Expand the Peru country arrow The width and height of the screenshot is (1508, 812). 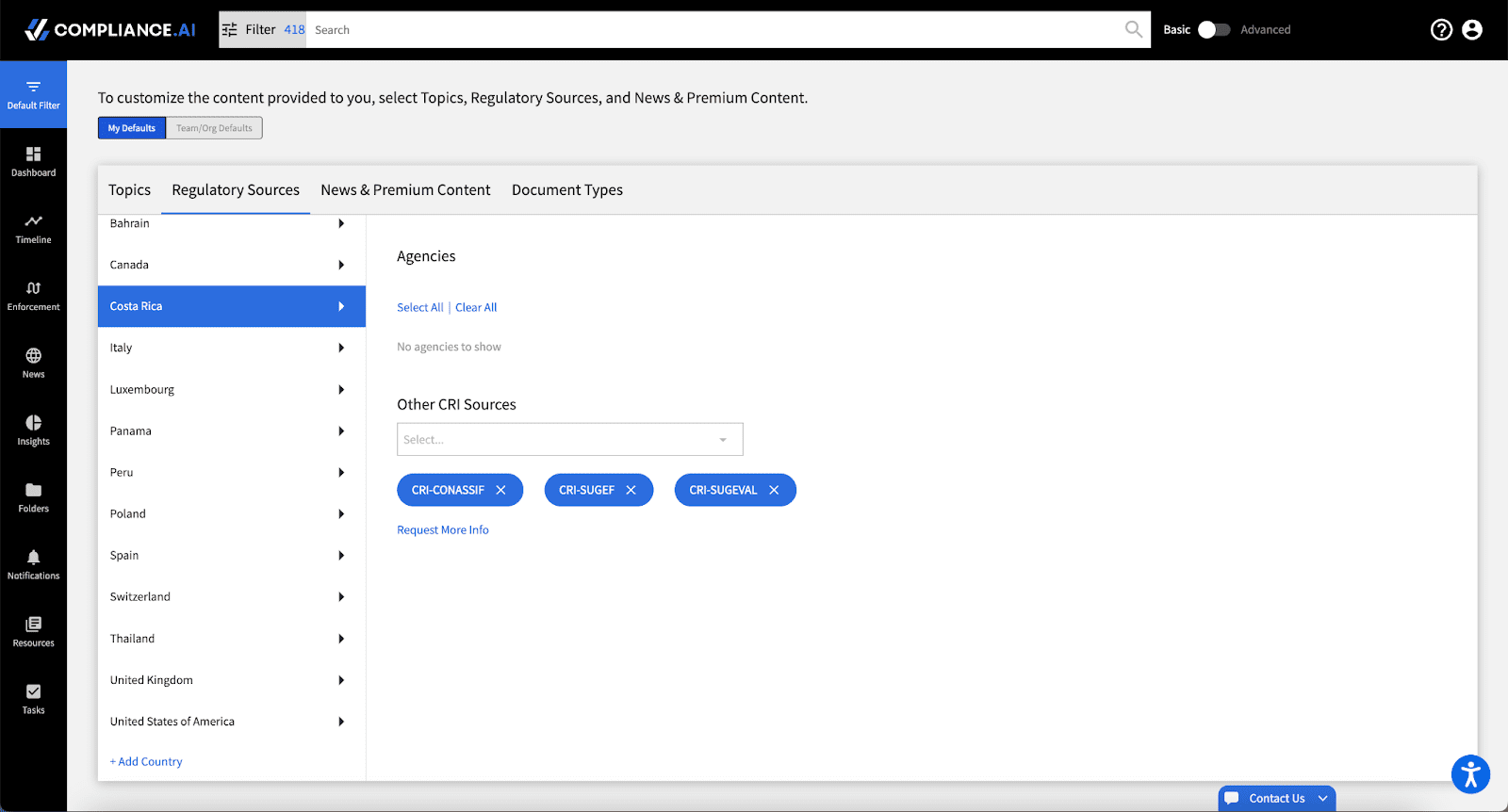pos(341,472)
